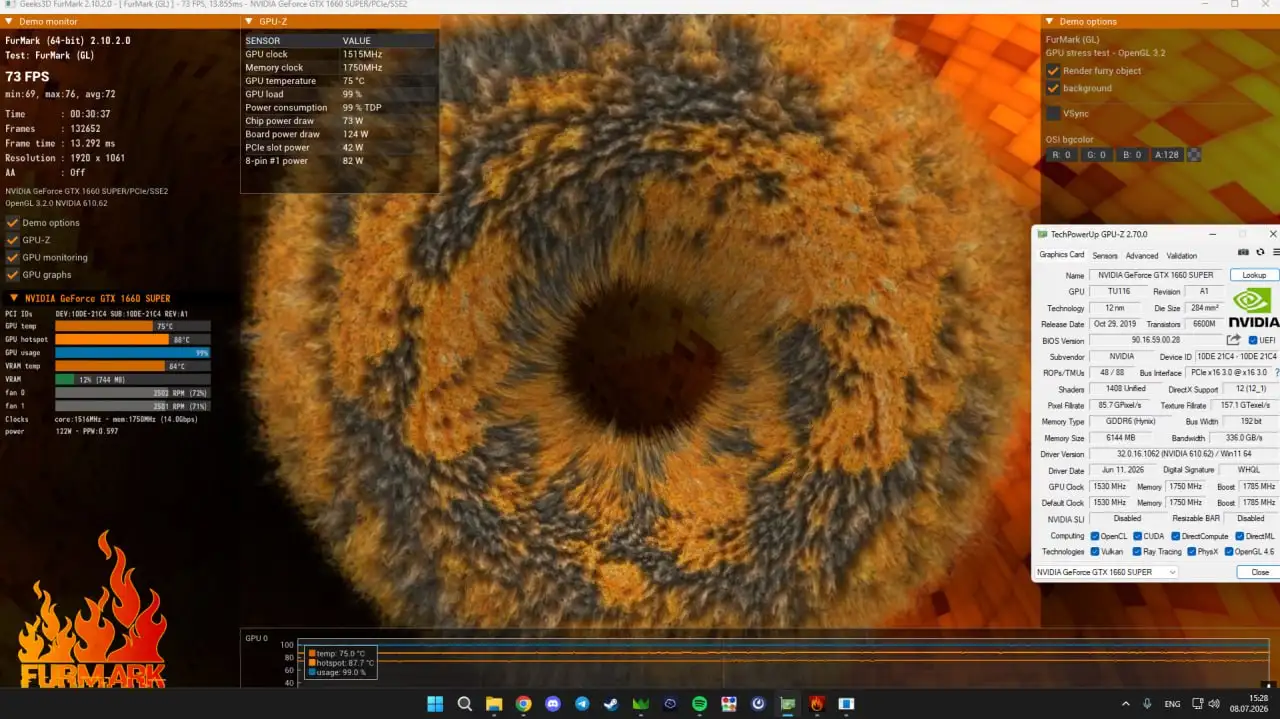Click the GPU-Z refresh icon
1280x719 pixels.
(x=1260, y=253)
